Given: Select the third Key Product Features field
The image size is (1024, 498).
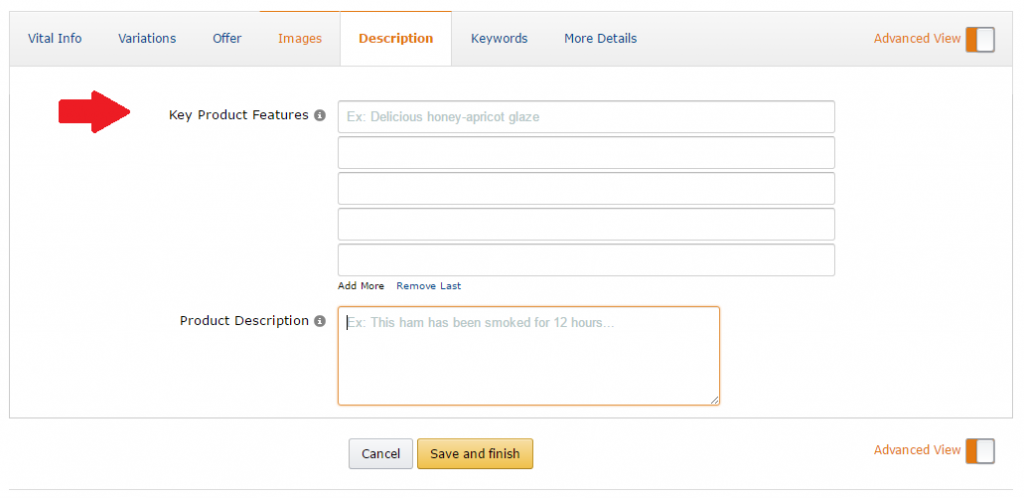Looking at the screenshot, I should pos(586,189).
